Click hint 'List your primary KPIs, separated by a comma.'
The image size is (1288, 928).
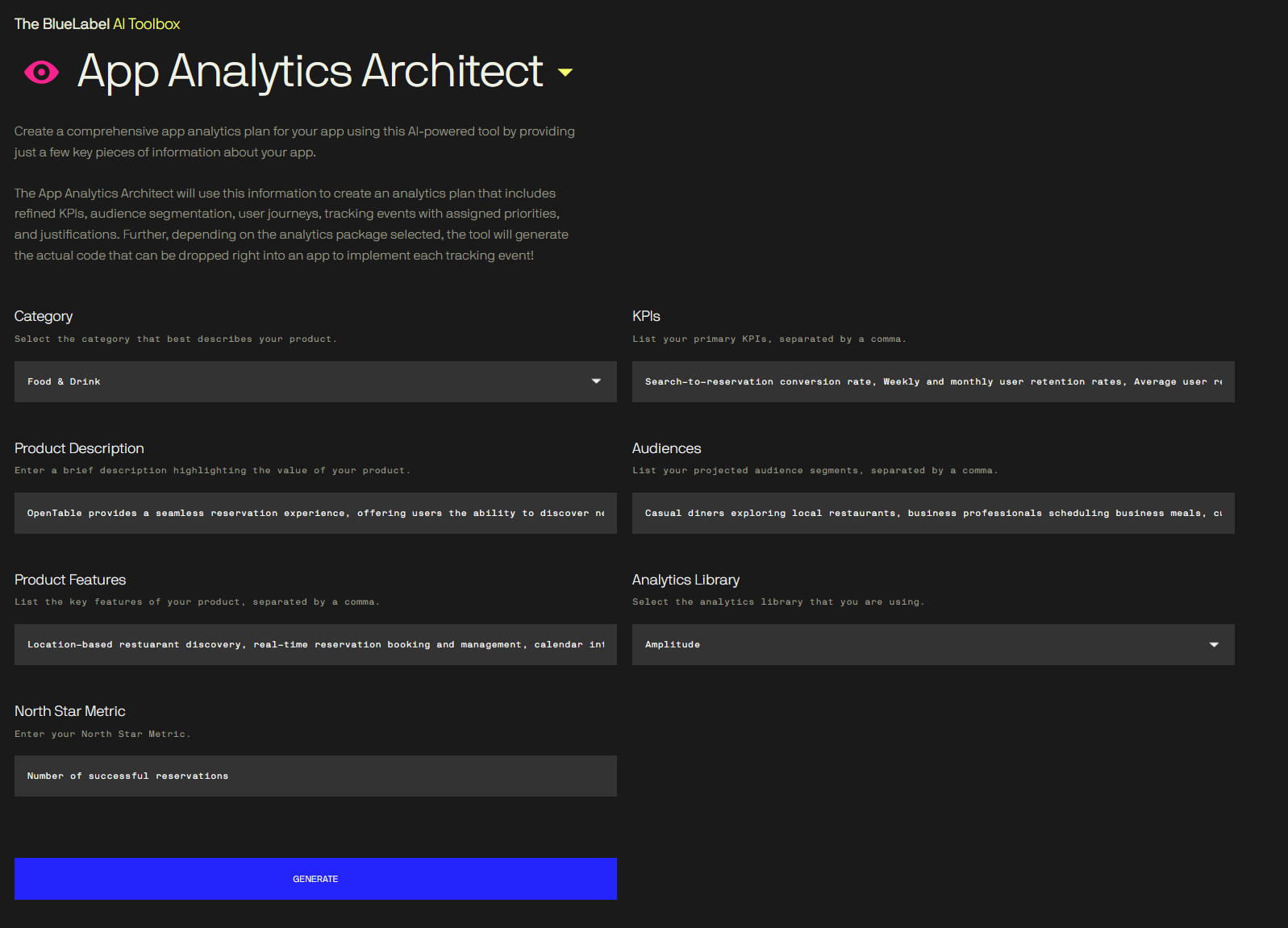pos(769,339)
